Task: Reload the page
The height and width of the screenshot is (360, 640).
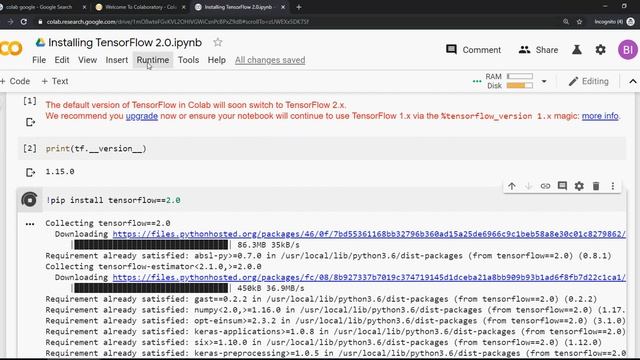Action: 23,22
